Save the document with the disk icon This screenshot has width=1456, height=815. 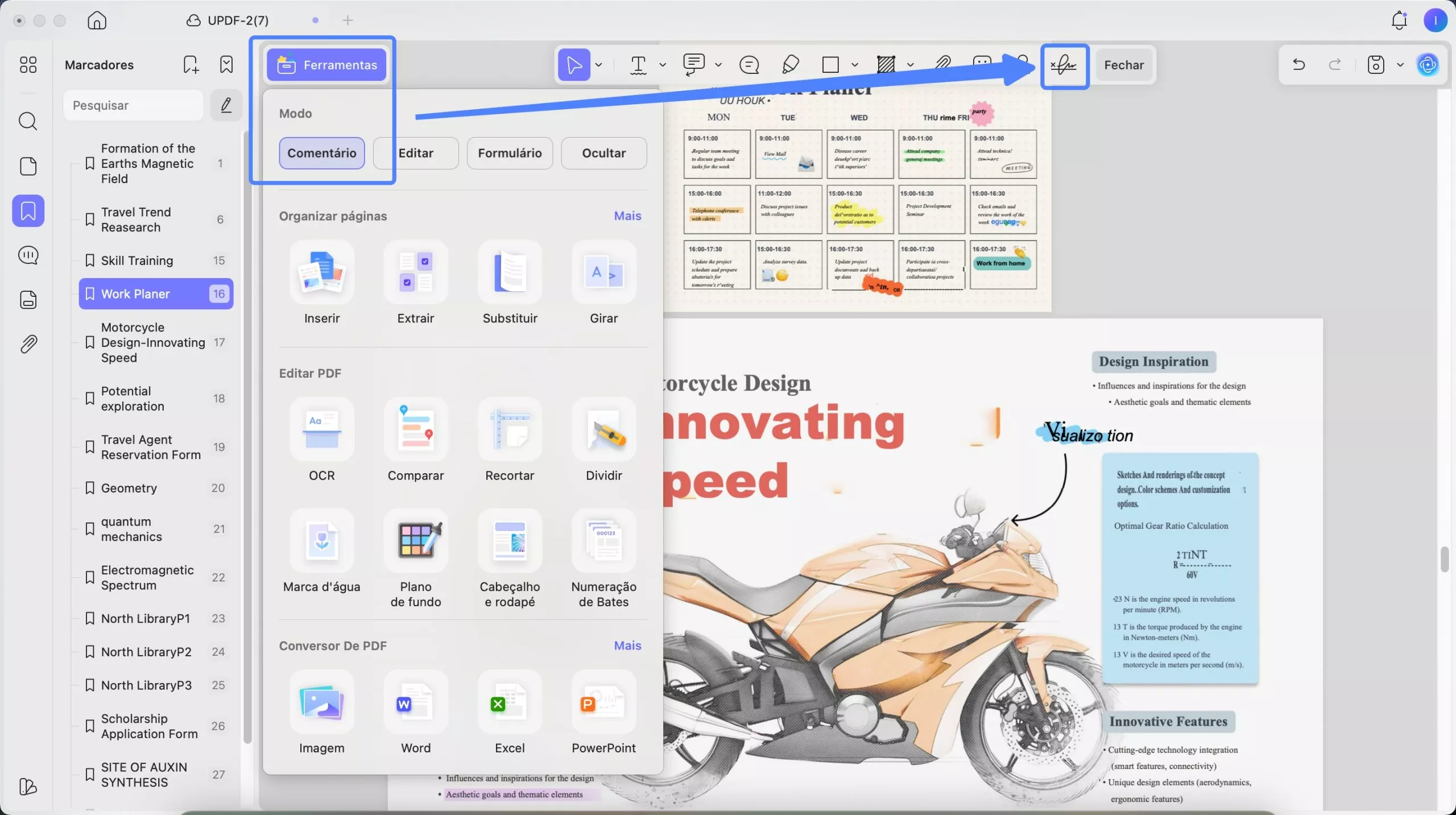coord(1375,65)
